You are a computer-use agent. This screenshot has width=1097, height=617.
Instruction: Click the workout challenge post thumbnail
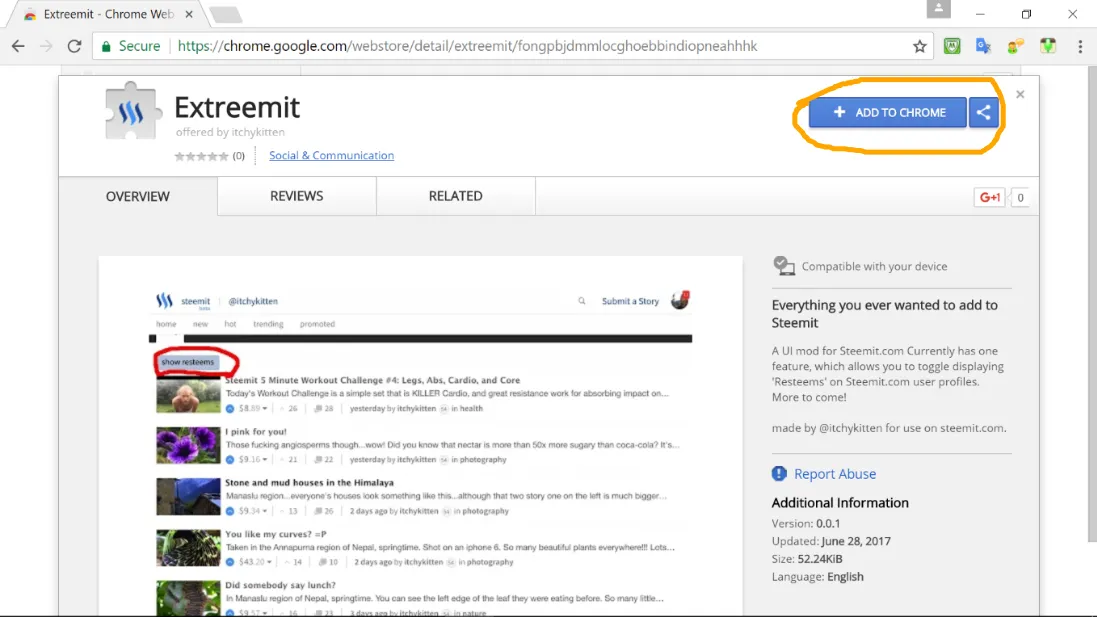click(x=188, y=395)
